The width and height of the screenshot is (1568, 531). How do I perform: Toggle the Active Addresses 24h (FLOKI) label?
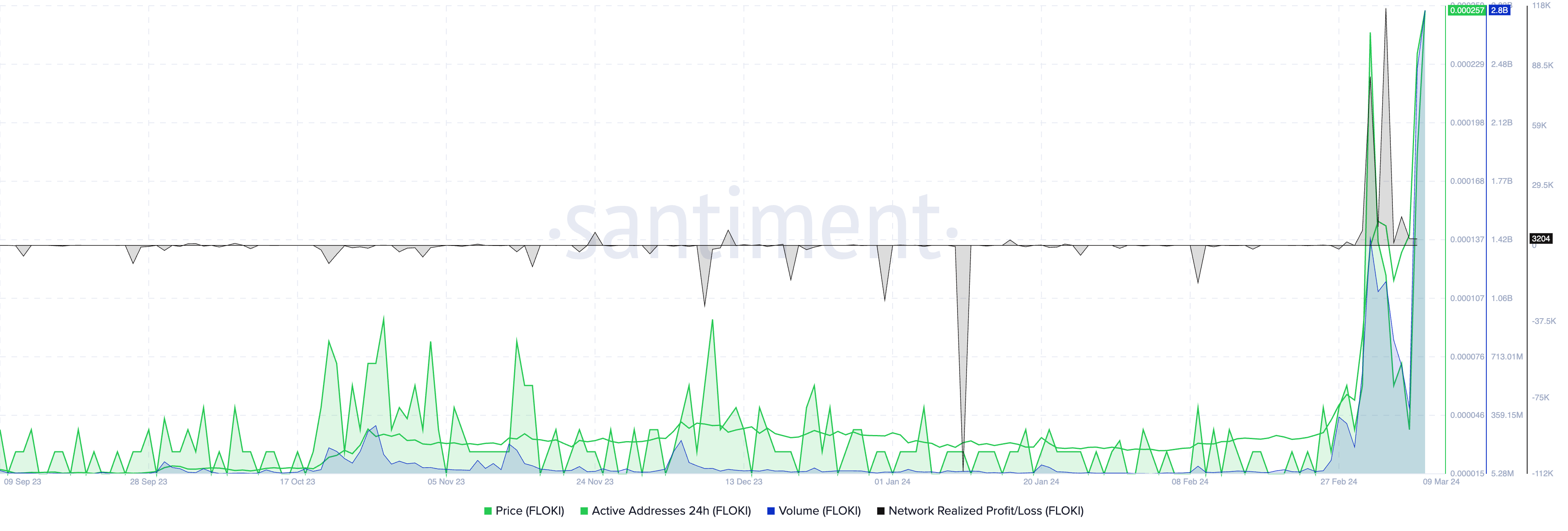tap(671, 511)
